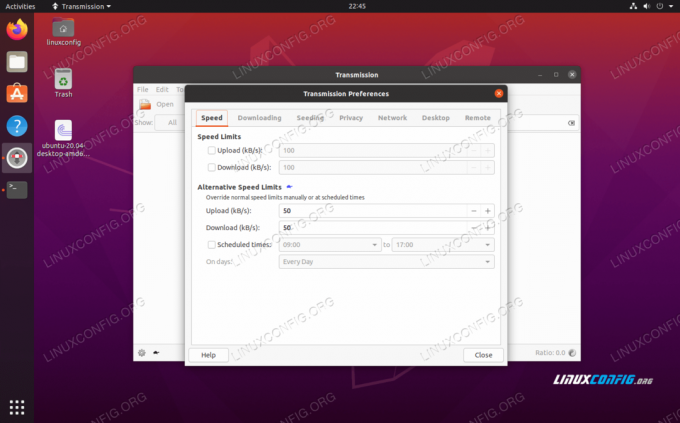Image resolution: width=680 pixels, height=423 pixels.
Task: Open Firefox from the dock
Action: pos(17,30)
